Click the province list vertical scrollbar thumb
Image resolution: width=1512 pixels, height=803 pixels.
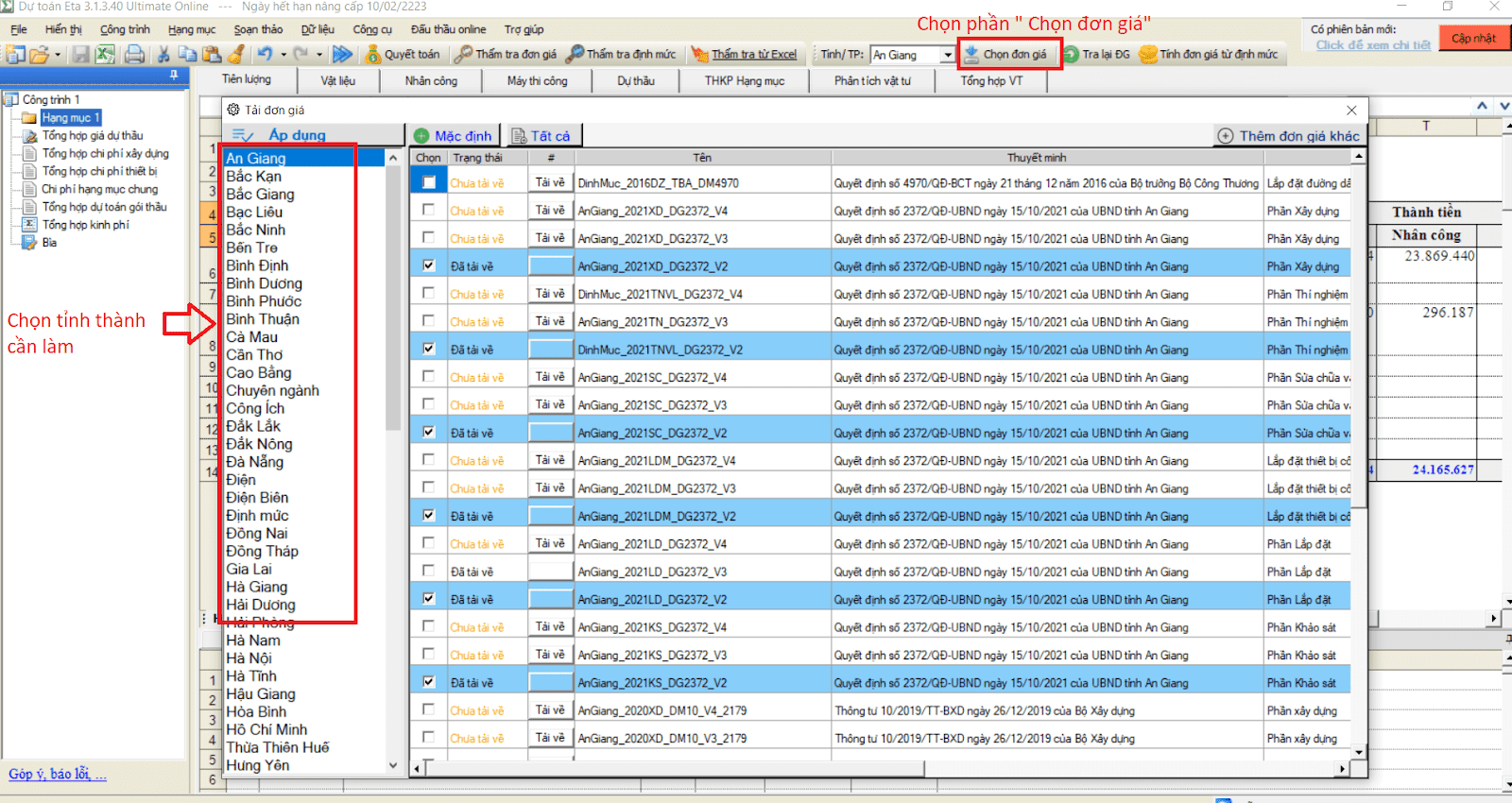tap(393, 298)
